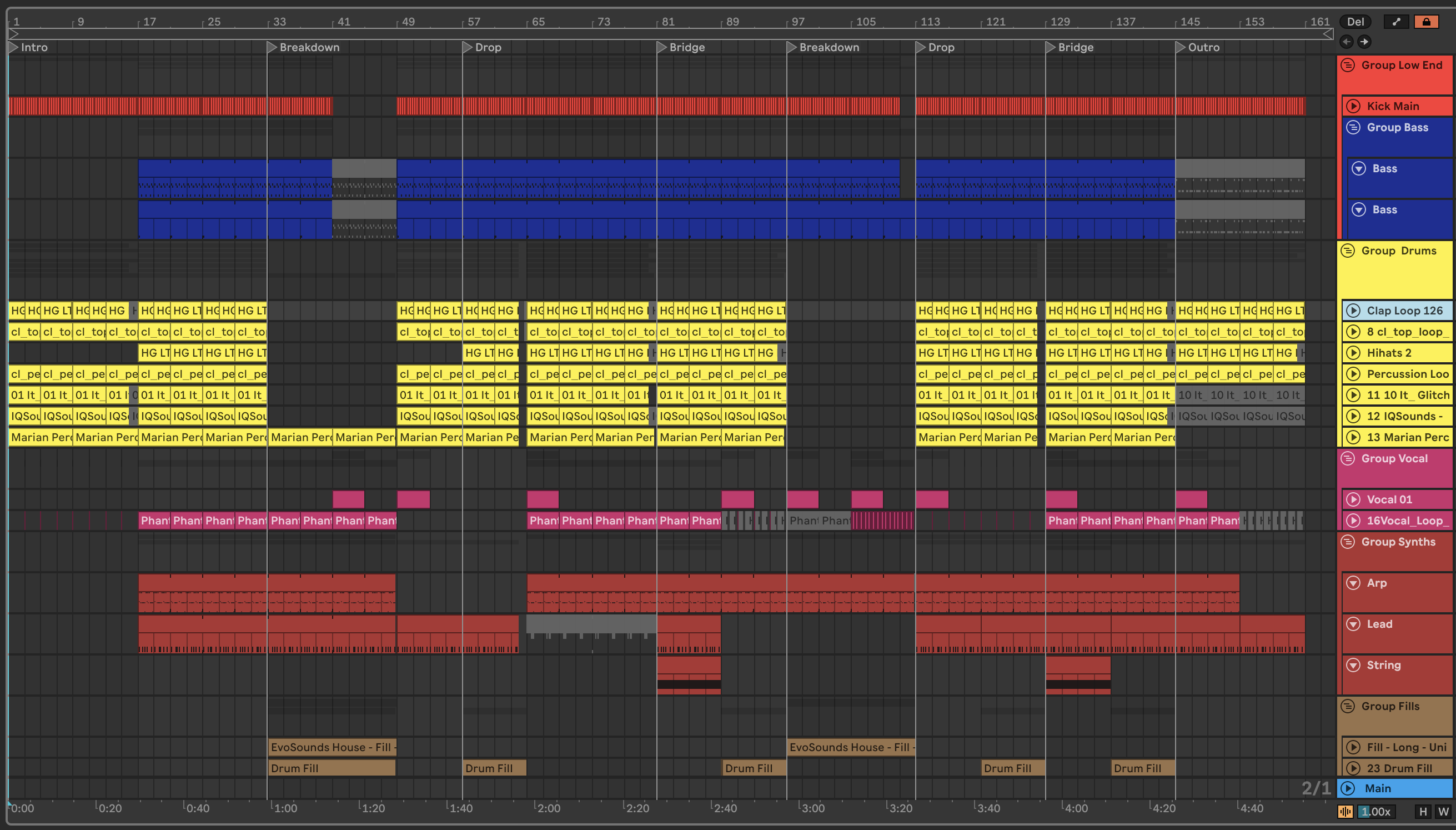1456x830 pixels.
Task: Fold the Group Low End track
Action: (x=1348, y=65)
